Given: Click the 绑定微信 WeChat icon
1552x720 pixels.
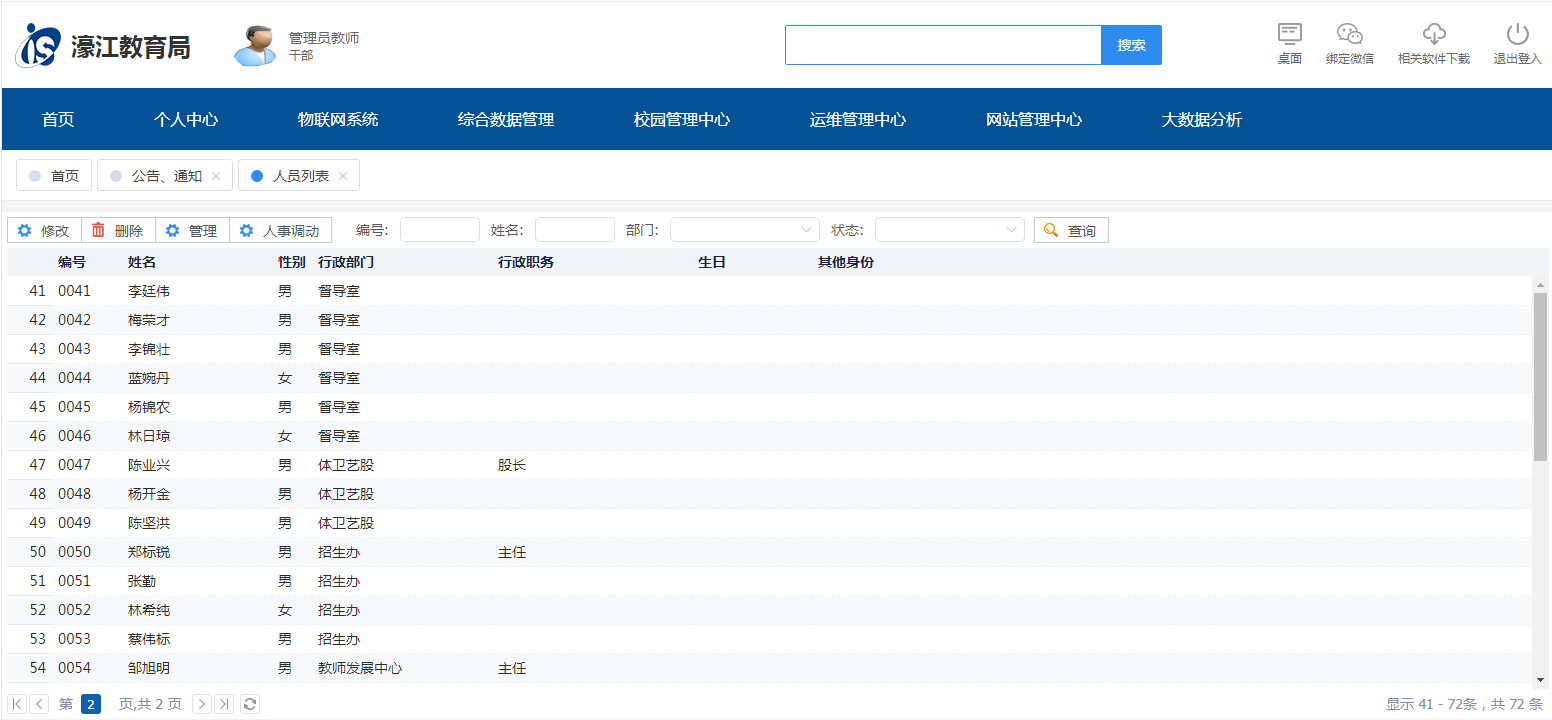Looking at the screenshot, I should point(1350,34).
